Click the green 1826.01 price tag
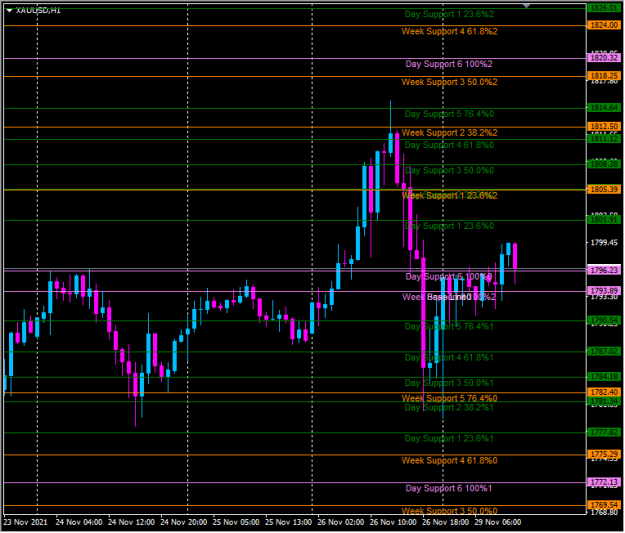625x533 pixels. 604,8
